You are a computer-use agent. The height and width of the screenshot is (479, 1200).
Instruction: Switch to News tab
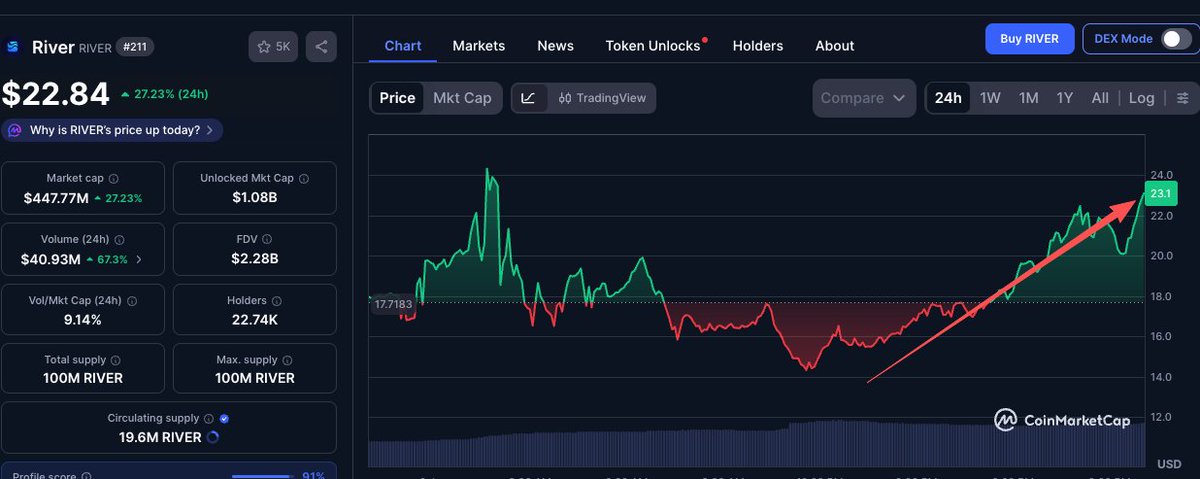[555, 46]
